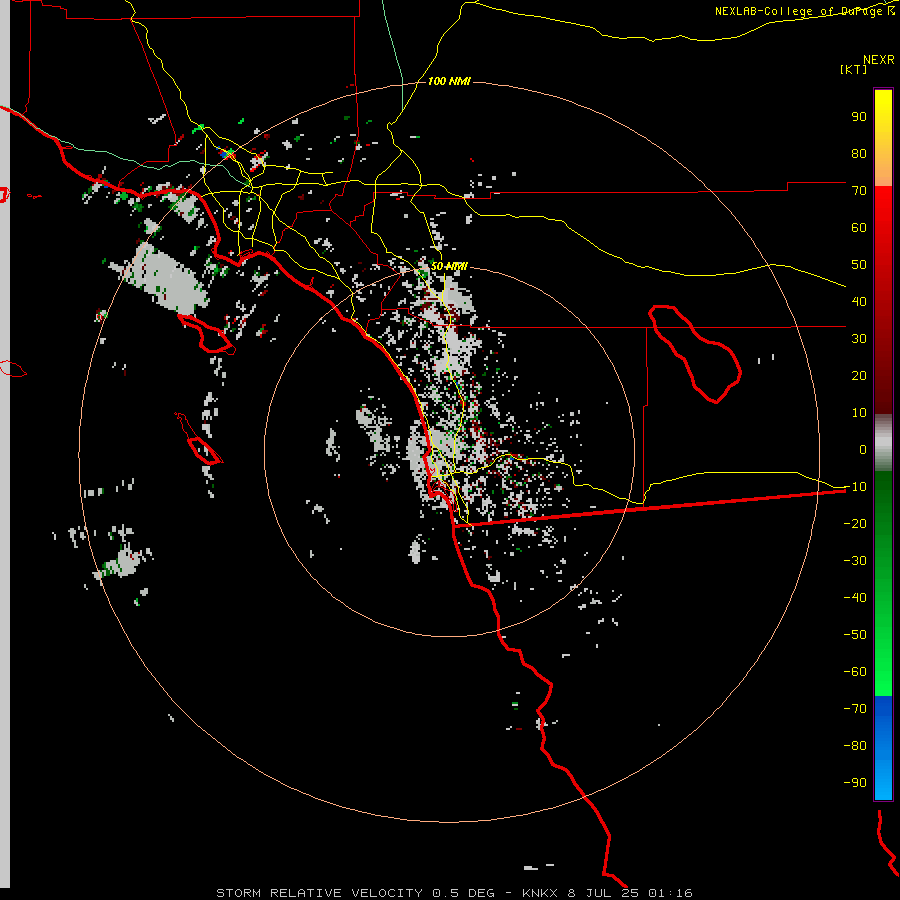Click the -40 value on the velocity scale

[x=855, y=598]
